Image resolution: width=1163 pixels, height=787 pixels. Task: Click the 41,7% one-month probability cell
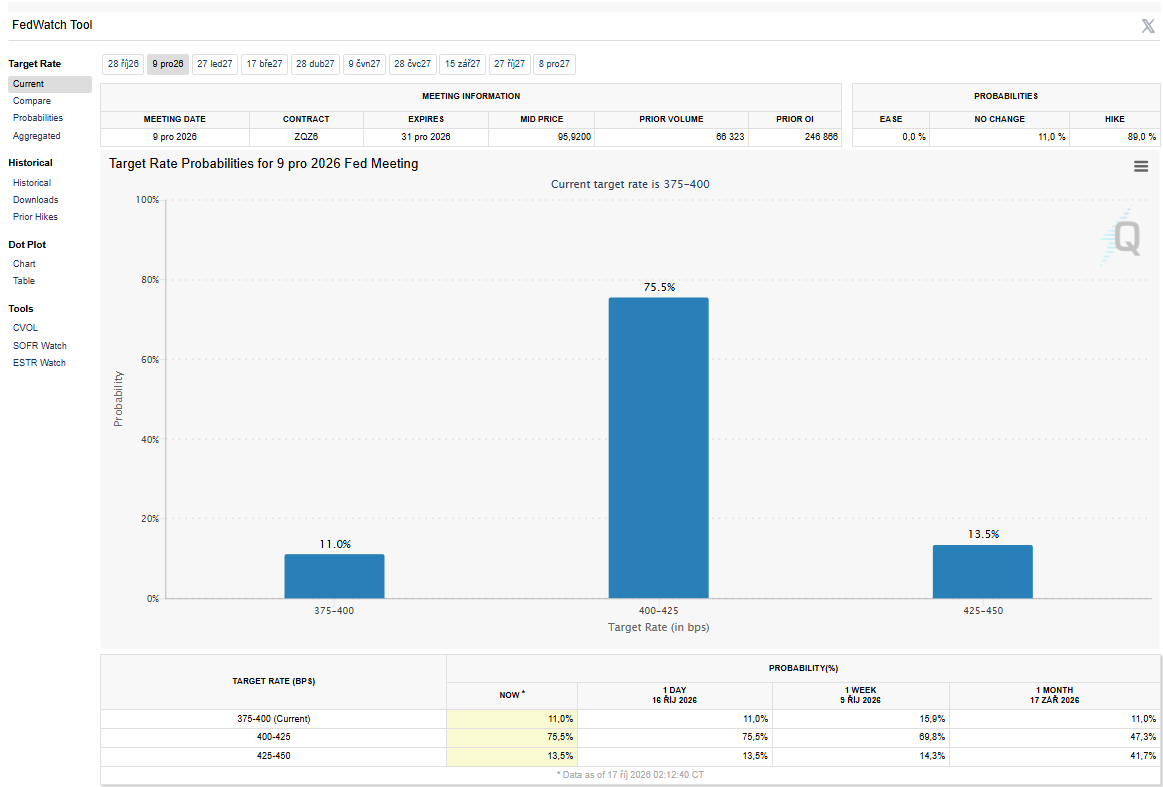click(x=1055, y=757)
